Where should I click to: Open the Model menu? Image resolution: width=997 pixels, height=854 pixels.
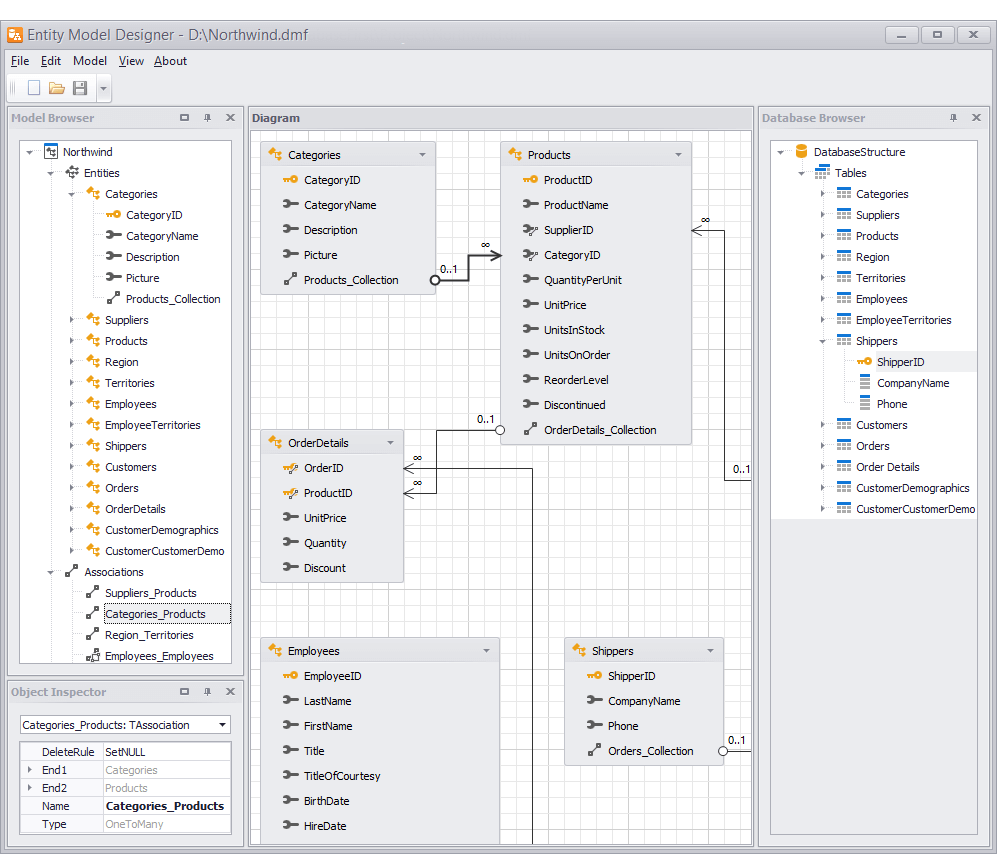pyautogui.click(x=89, y=61)
